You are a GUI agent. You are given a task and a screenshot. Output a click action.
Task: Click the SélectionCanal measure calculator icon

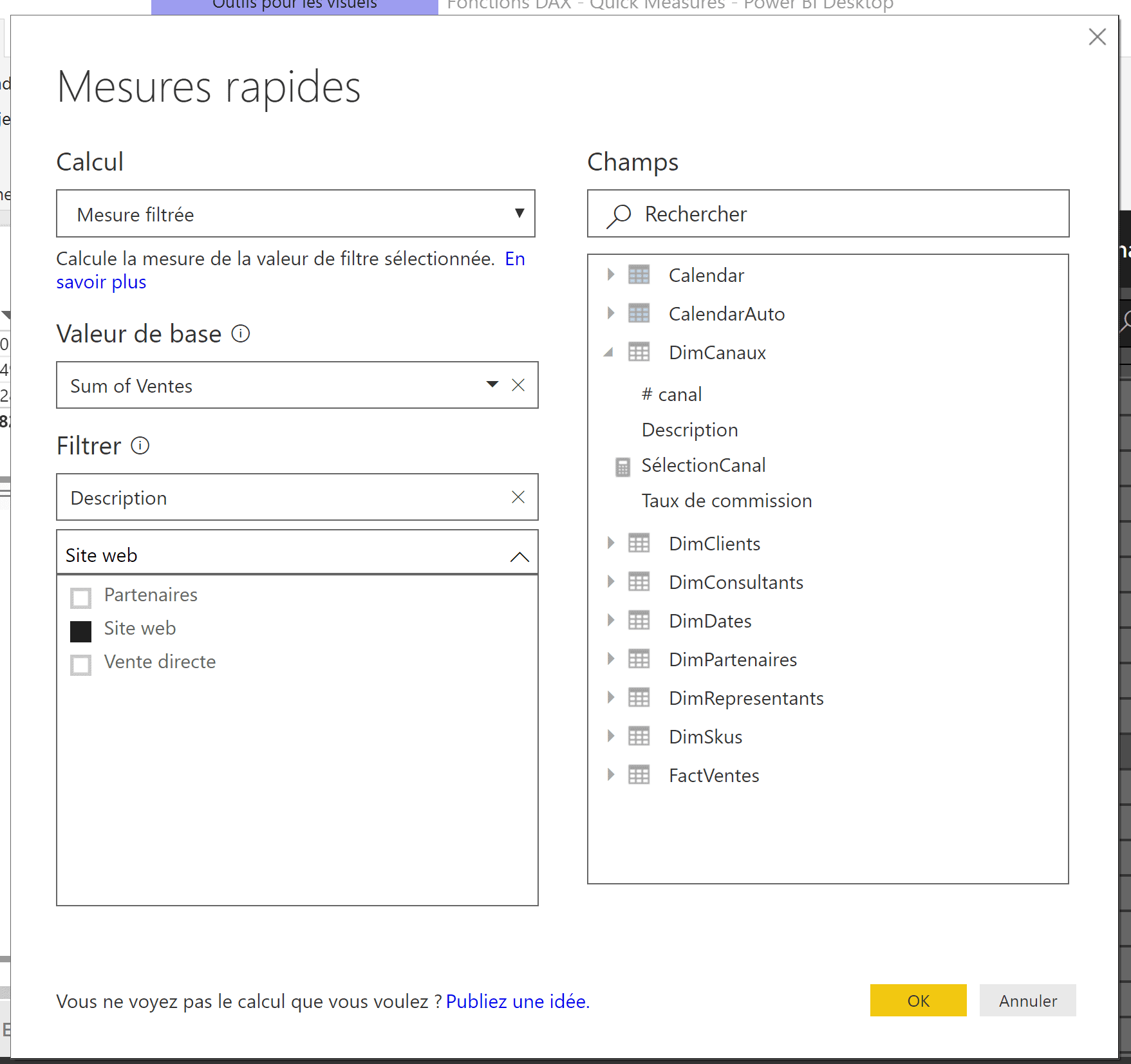tap(622, 467)
